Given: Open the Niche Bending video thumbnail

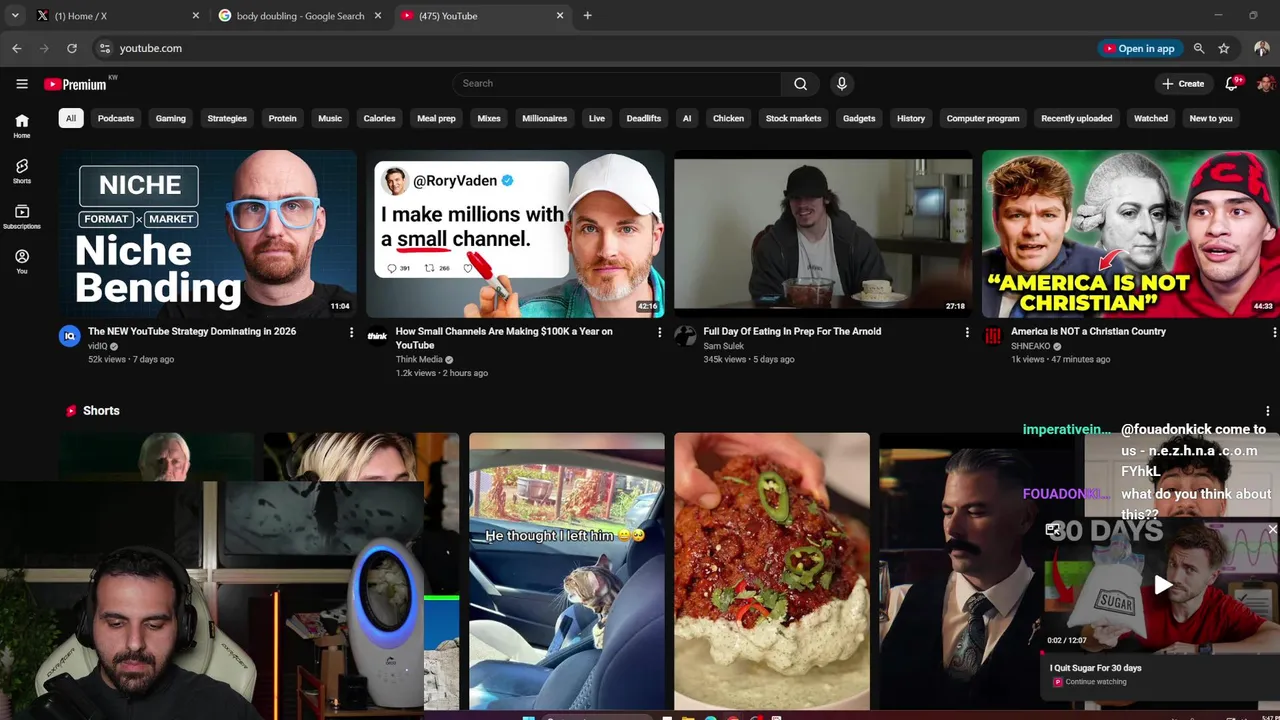Looking at the screenshot, I should click(208, 234).
